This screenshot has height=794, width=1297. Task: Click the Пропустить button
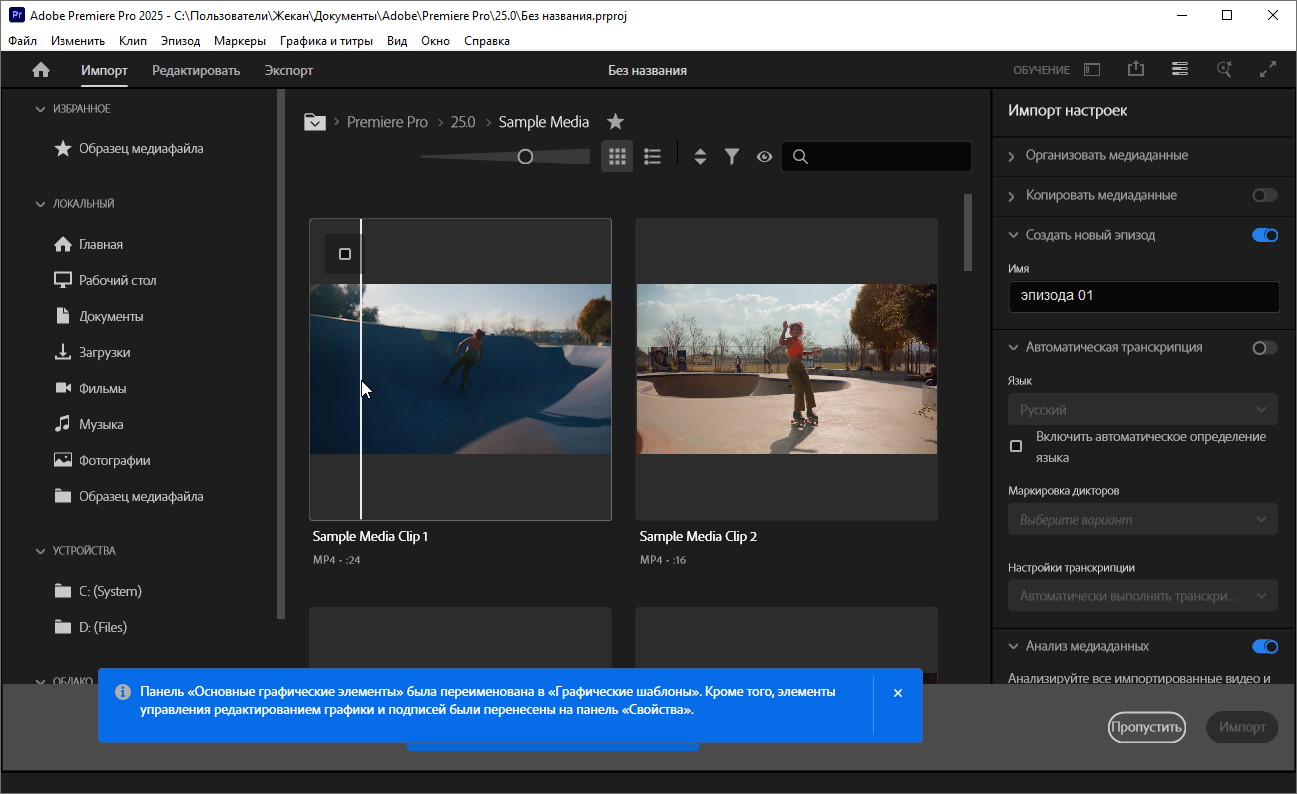click(1146, 727)
